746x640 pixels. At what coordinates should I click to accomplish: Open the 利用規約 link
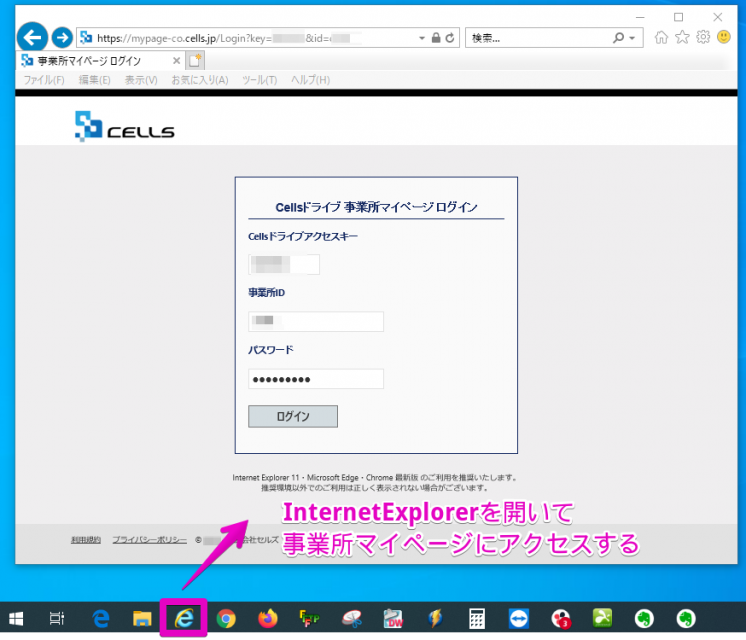(86, 540)
